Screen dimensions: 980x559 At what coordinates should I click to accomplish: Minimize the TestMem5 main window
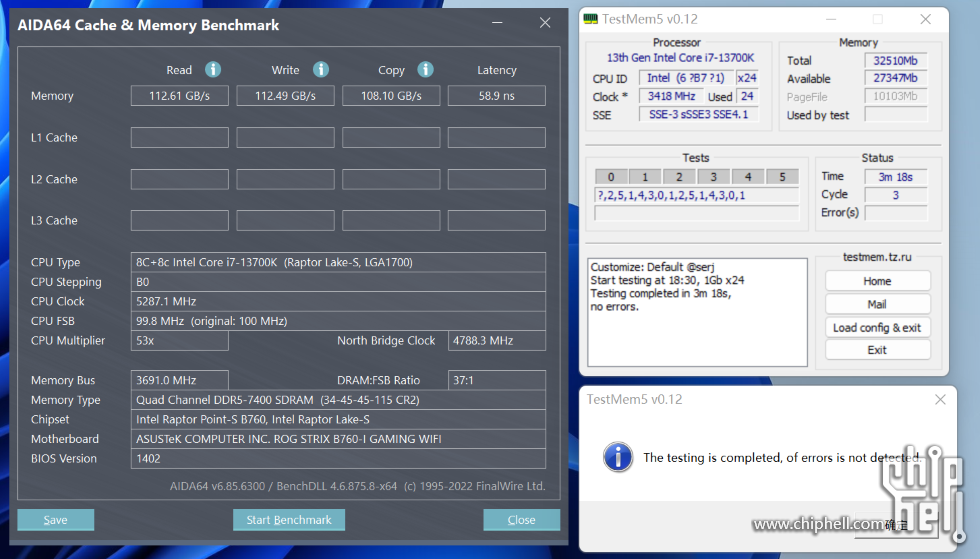(x=831, y=19)
